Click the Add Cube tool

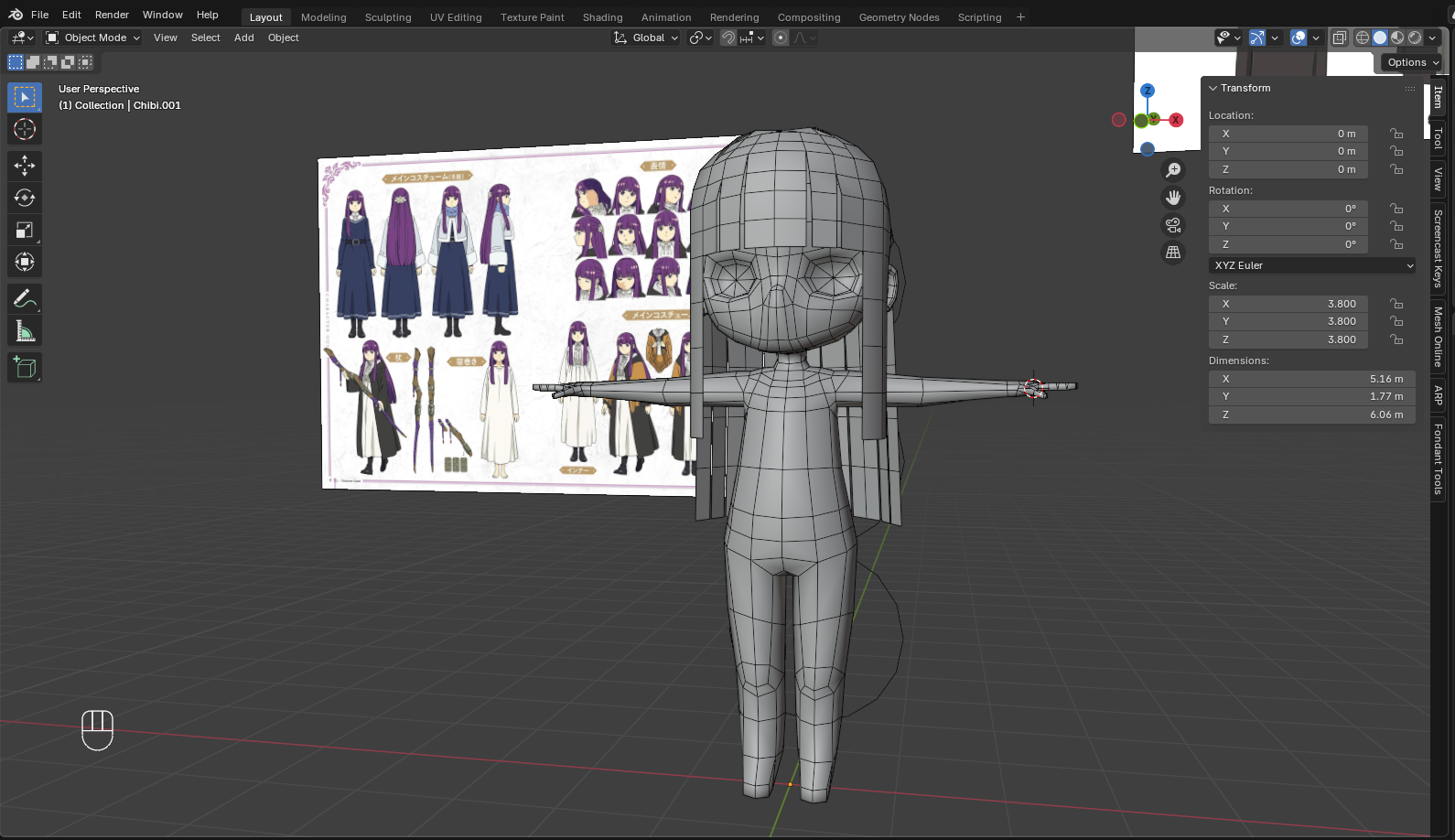[25, 368]
